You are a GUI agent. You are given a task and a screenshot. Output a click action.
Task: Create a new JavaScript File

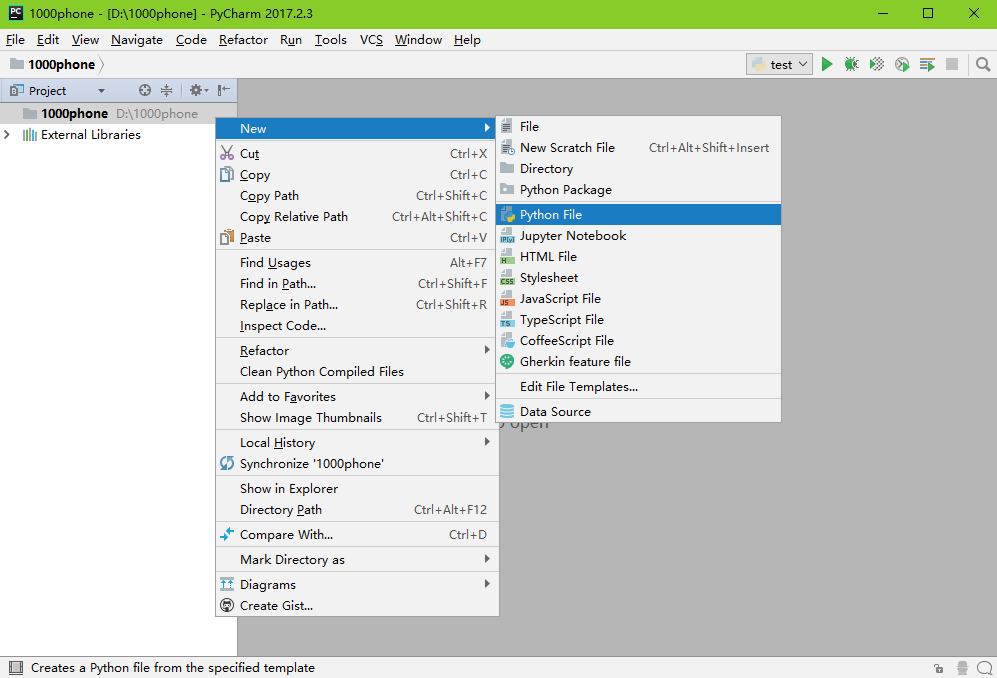638,298
